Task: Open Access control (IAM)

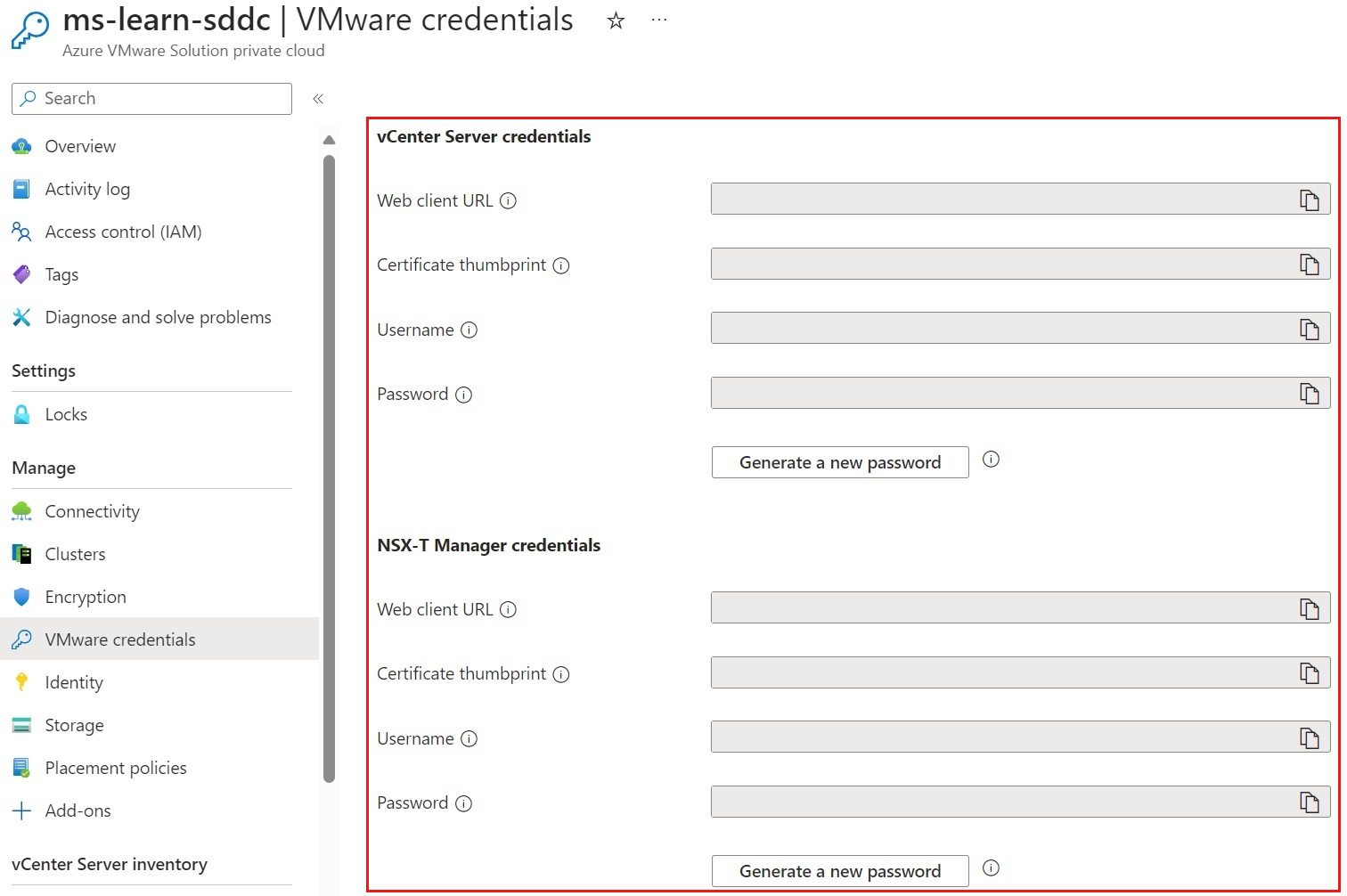Action: (x=121, y=232)
